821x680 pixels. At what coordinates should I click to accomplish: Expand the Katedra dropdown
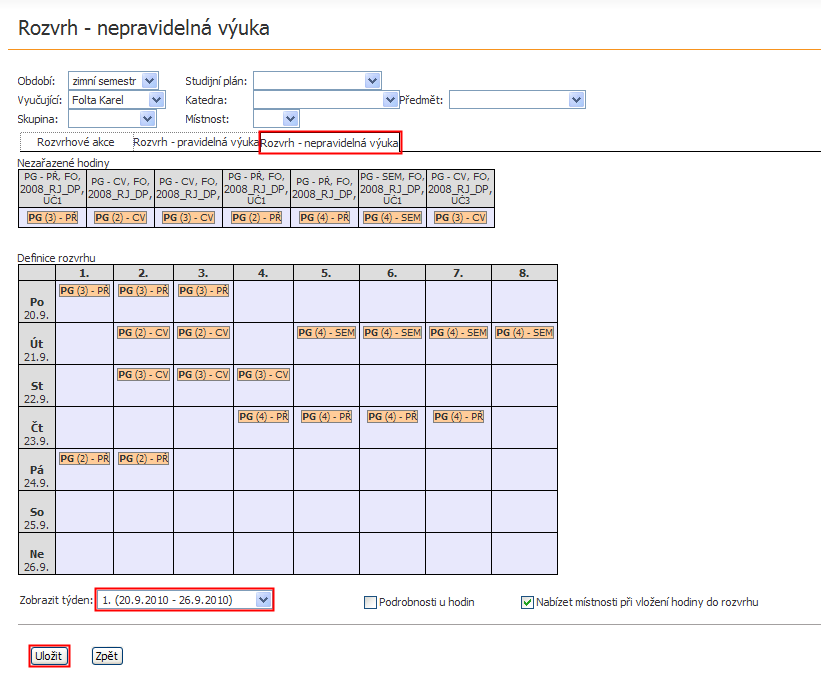pos(326,100)
